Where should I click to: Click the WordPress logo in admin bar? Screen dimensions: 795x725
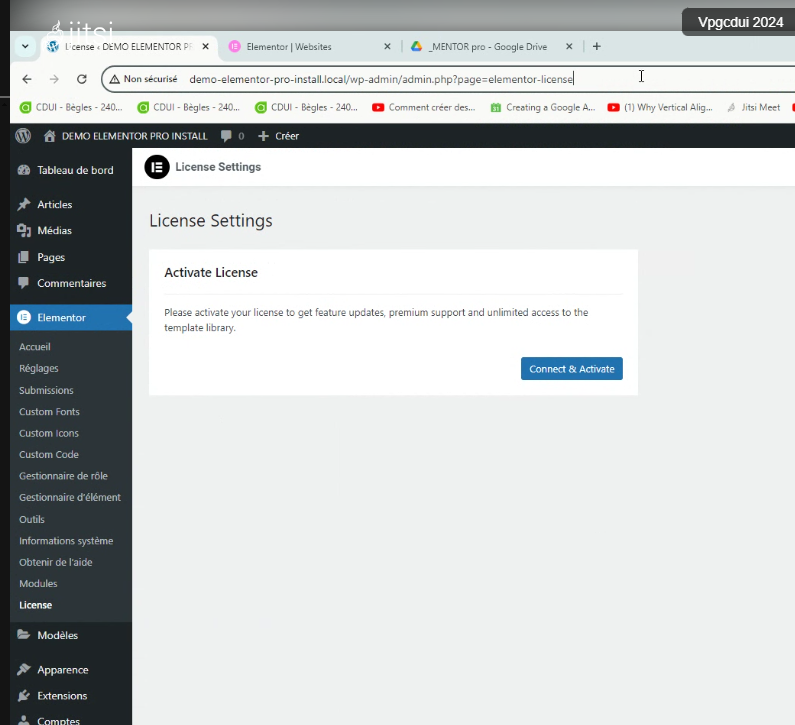pyautogui.click(x=23, y=136)
